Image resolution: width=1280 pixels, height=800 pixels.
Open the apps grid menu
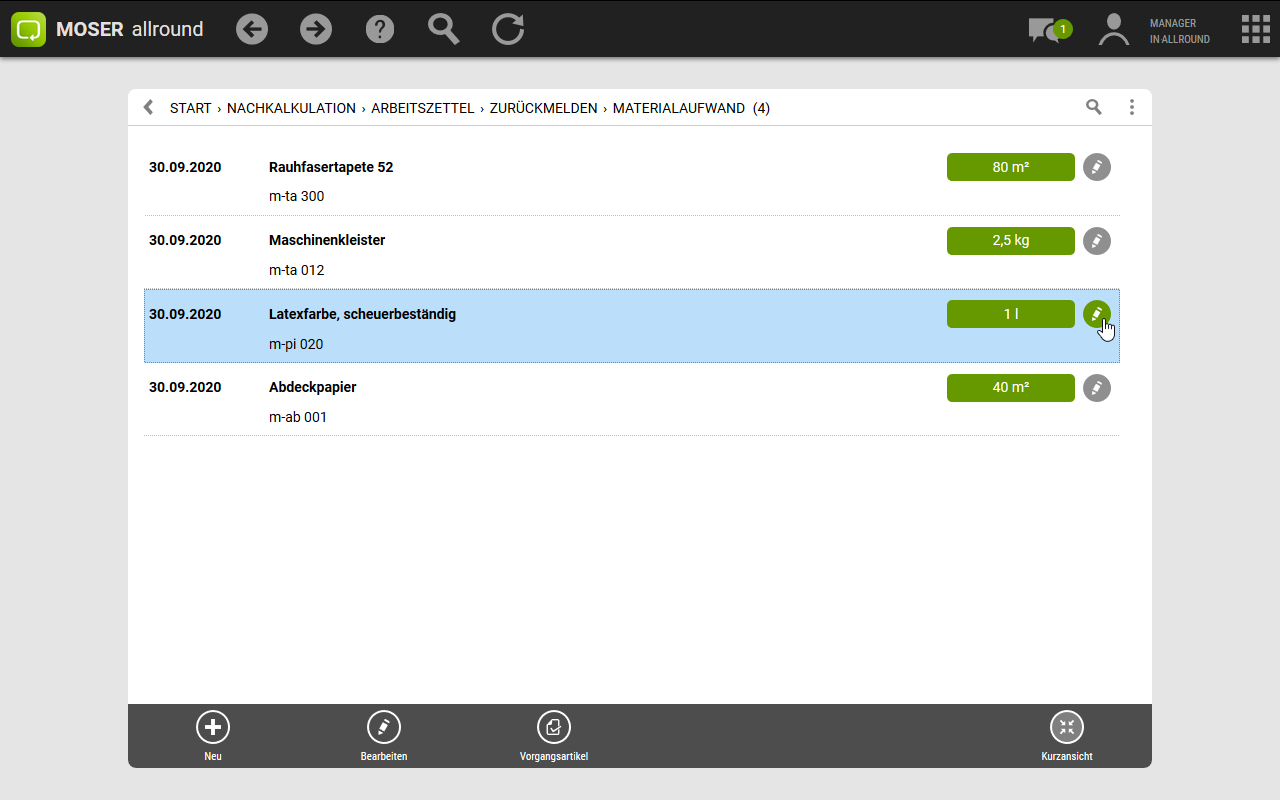click(x=1255, y=29)
